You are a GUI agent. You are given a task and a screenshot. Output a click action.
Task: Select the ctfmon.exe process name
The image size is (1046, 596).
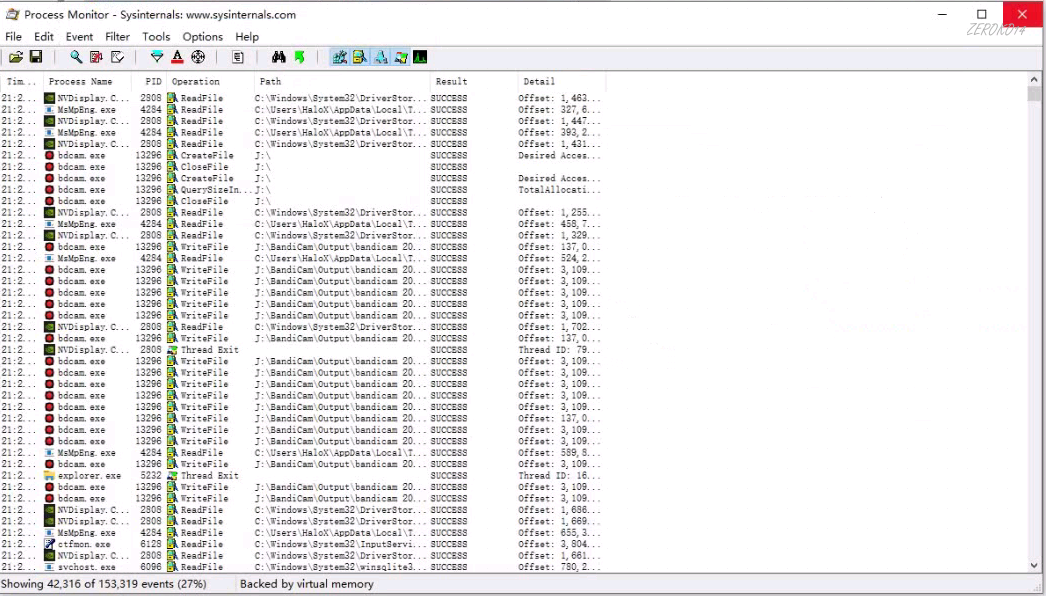84,544
